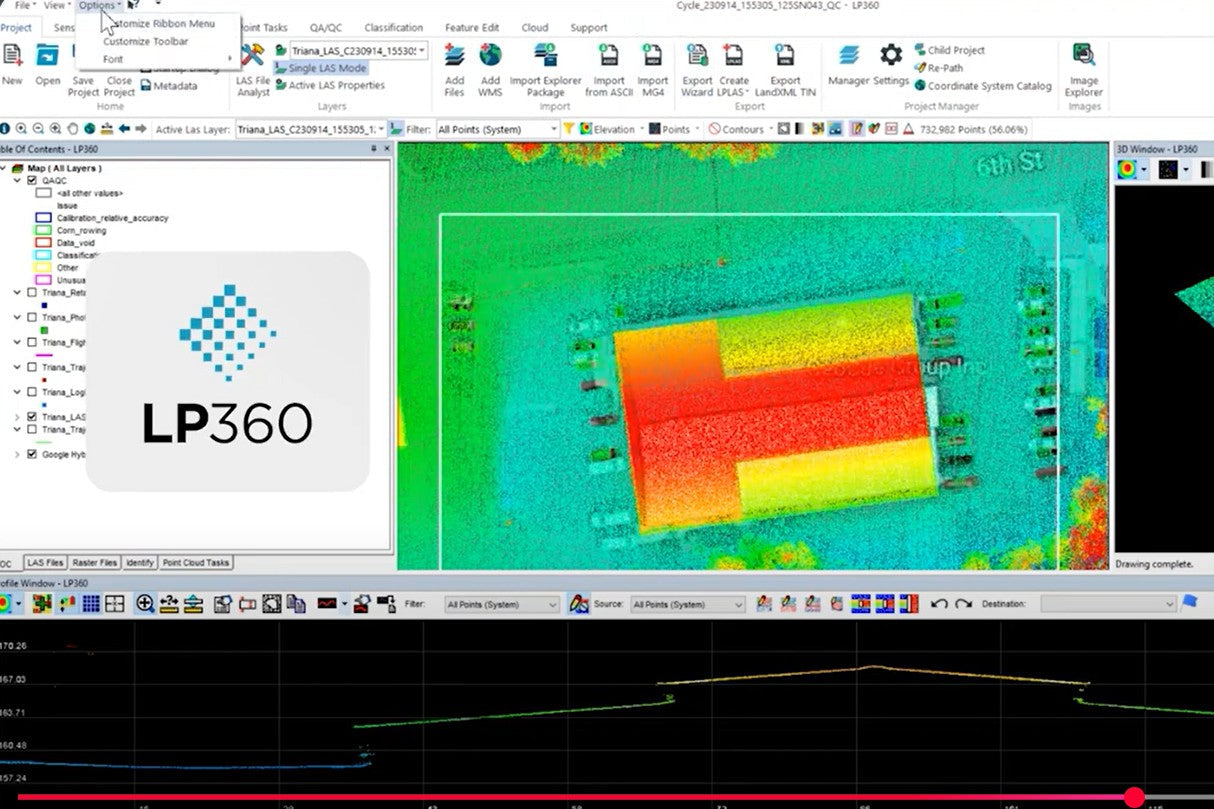Switch to the QA/QC ribbon tab
Viewport: 1214px width, 809px height.
tap(325, 28)
